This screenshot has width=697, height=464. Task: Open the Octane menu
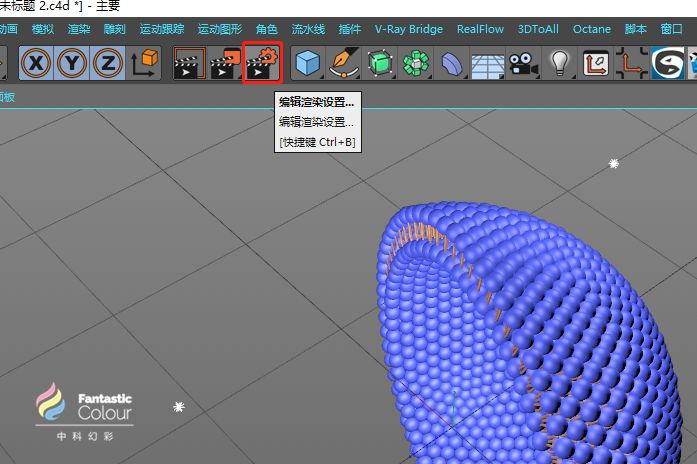click(591, 29)
